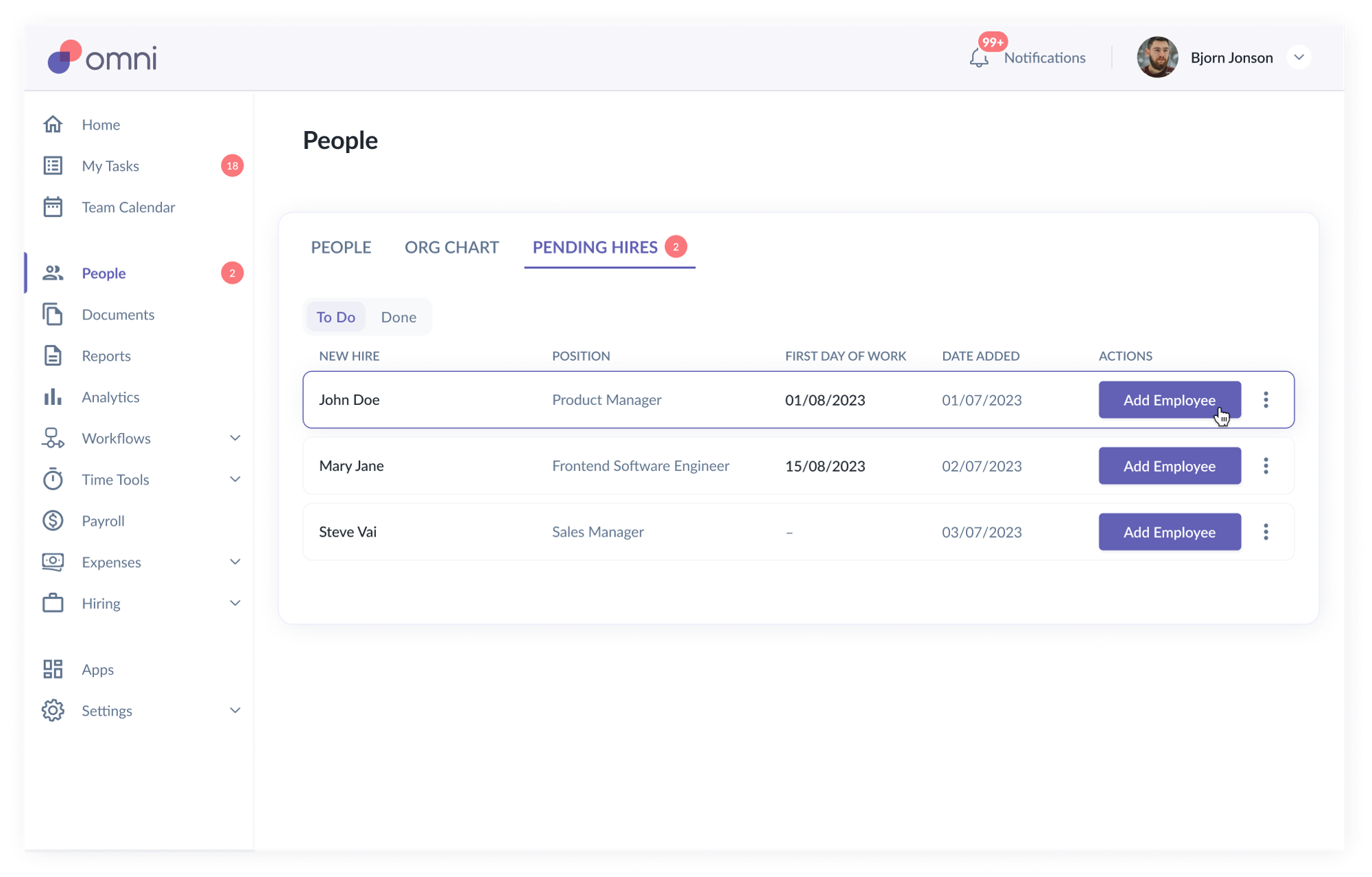Open the Bjorn Jonson account dropdown
1372x877 pixels.
[1299, 58]
